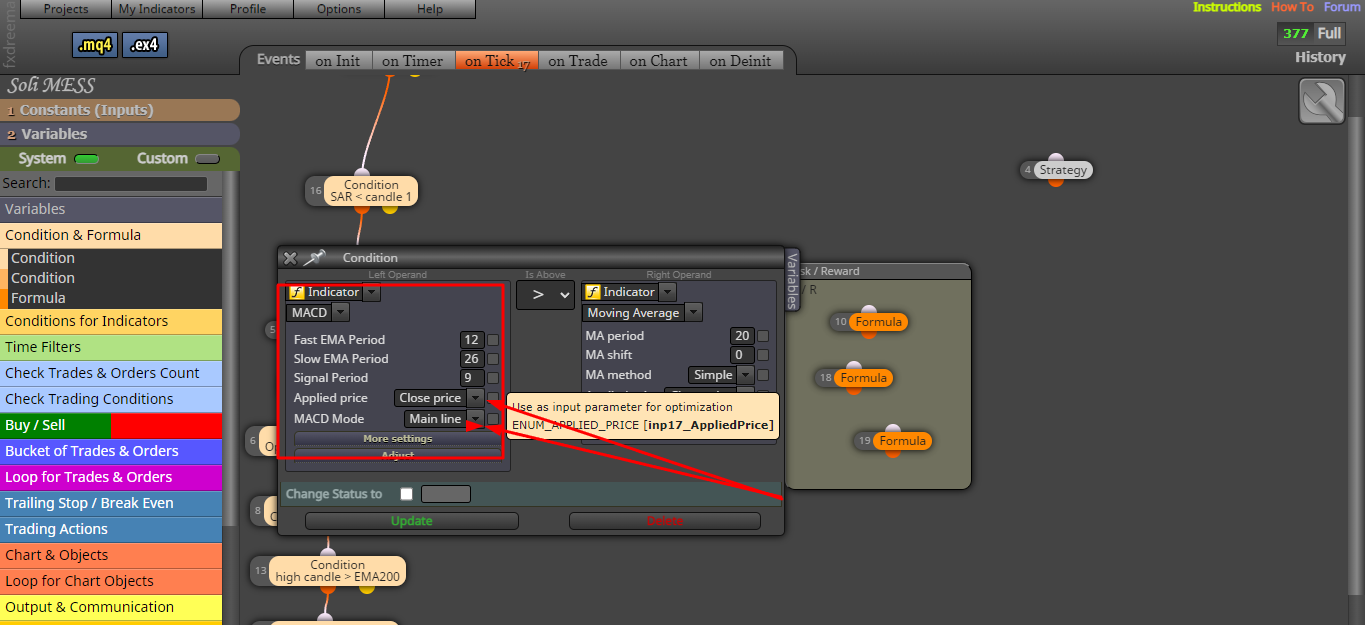1365x625 pixels.
Task: Edit Fast EMA Period value 12
Action: pos(472,340)
